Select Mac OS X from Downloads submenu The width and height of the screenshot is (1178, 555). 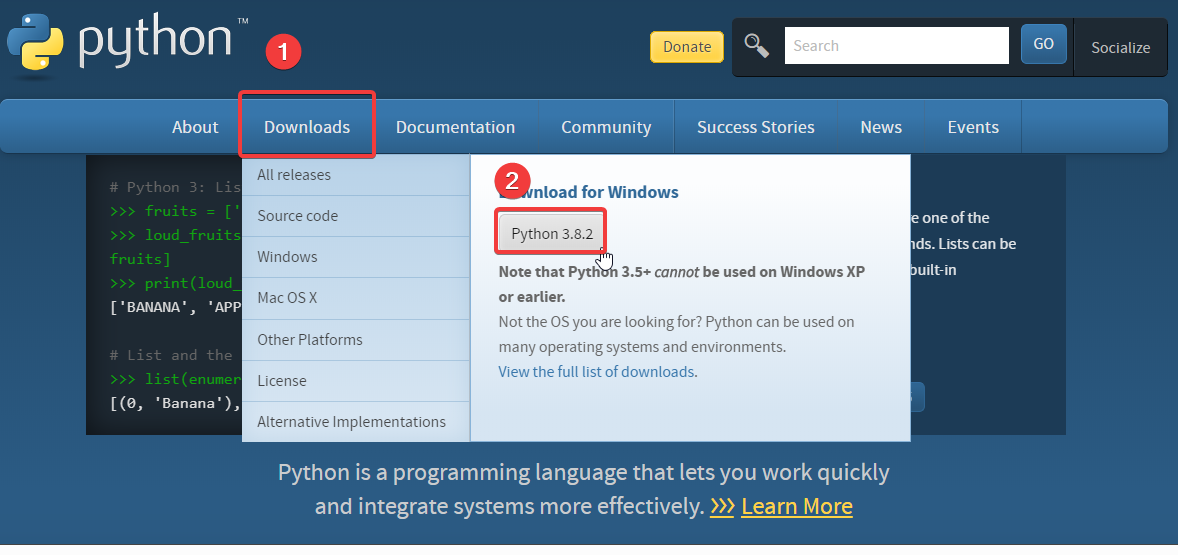click(356, 298)
